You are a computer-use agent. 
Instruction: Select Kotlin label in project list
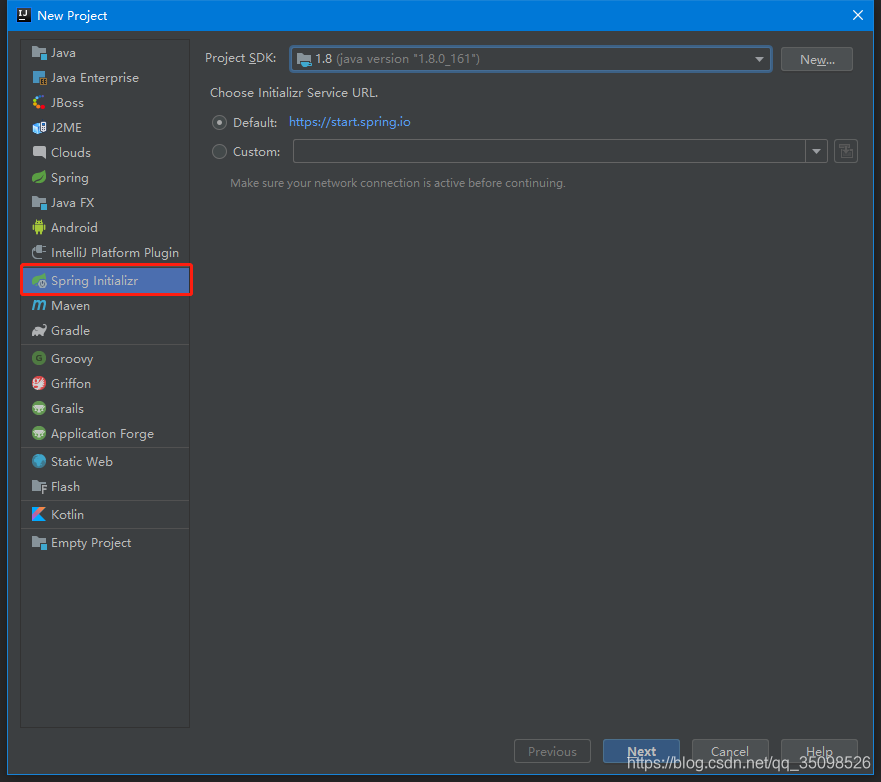[x=67, y=515]
